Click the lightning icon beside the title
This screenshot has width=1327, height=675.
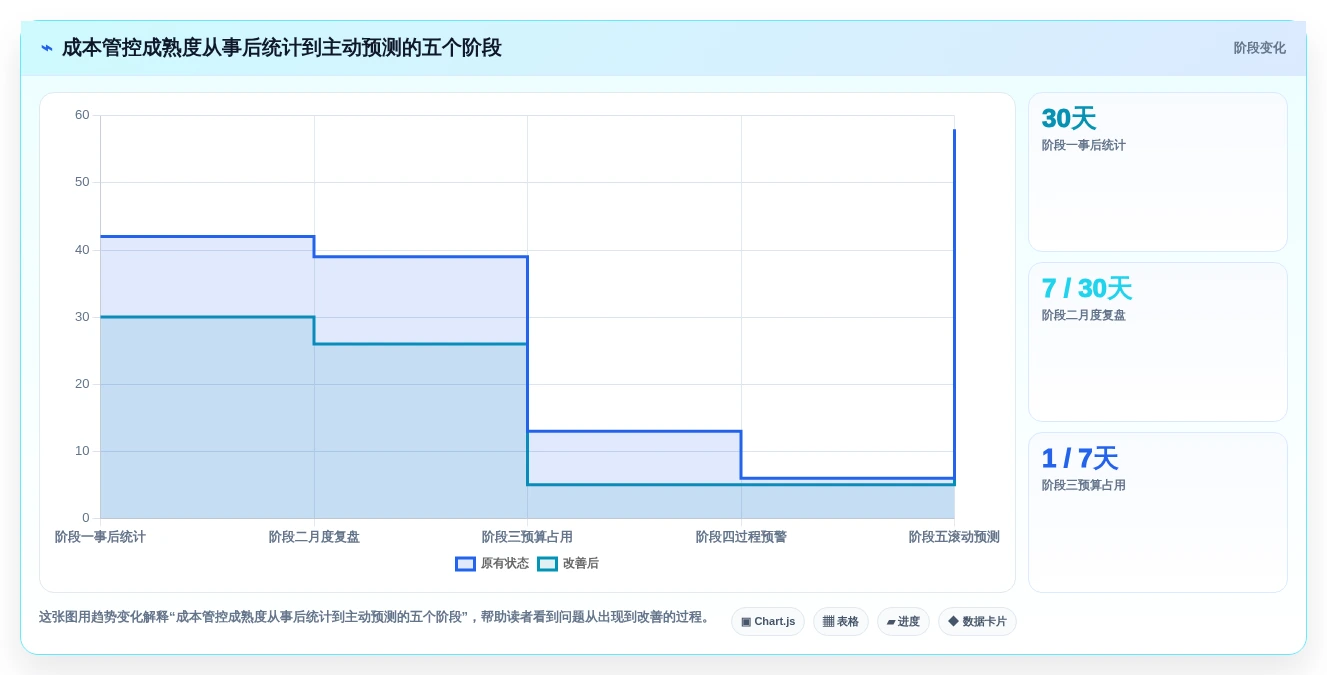(x=47, y=48)
